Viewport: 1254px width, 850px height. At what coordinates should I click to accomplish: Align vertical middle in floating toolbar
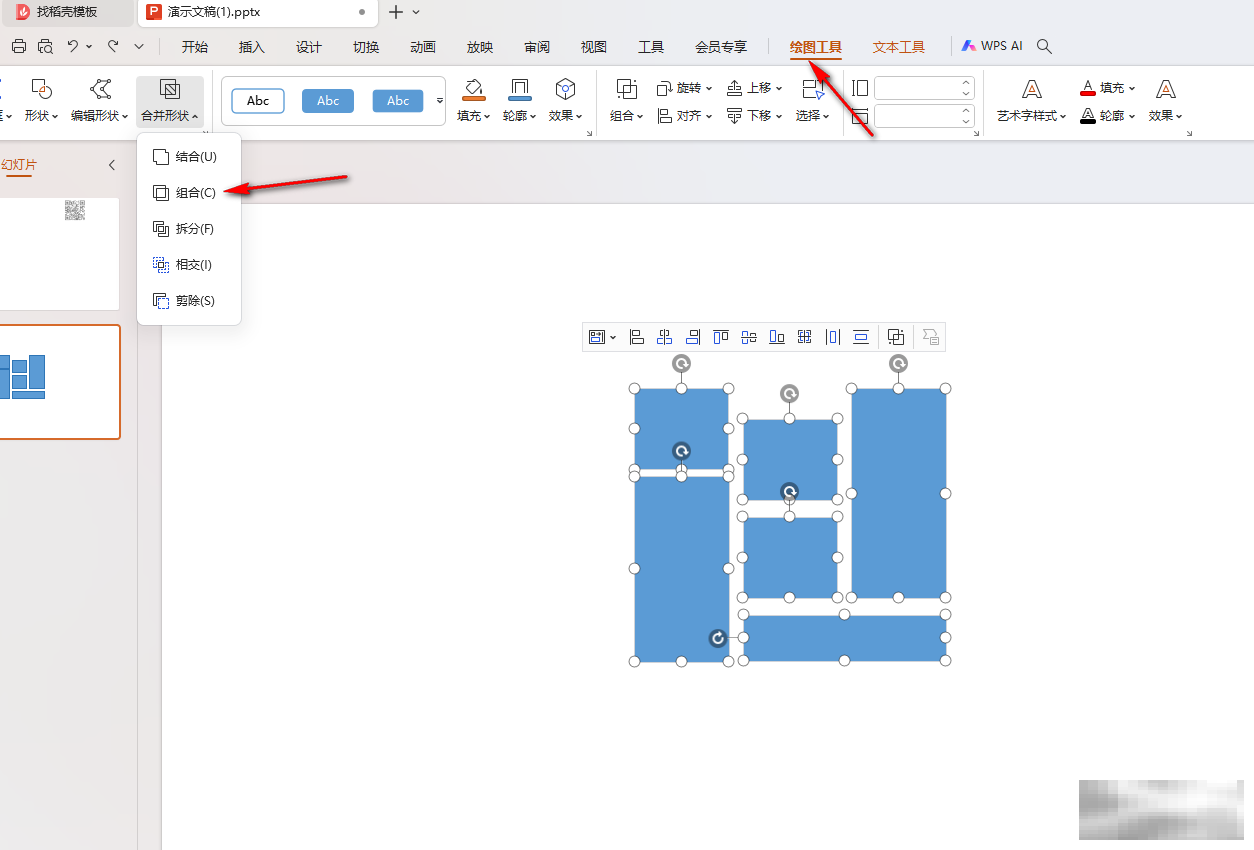tap(748, 337)
